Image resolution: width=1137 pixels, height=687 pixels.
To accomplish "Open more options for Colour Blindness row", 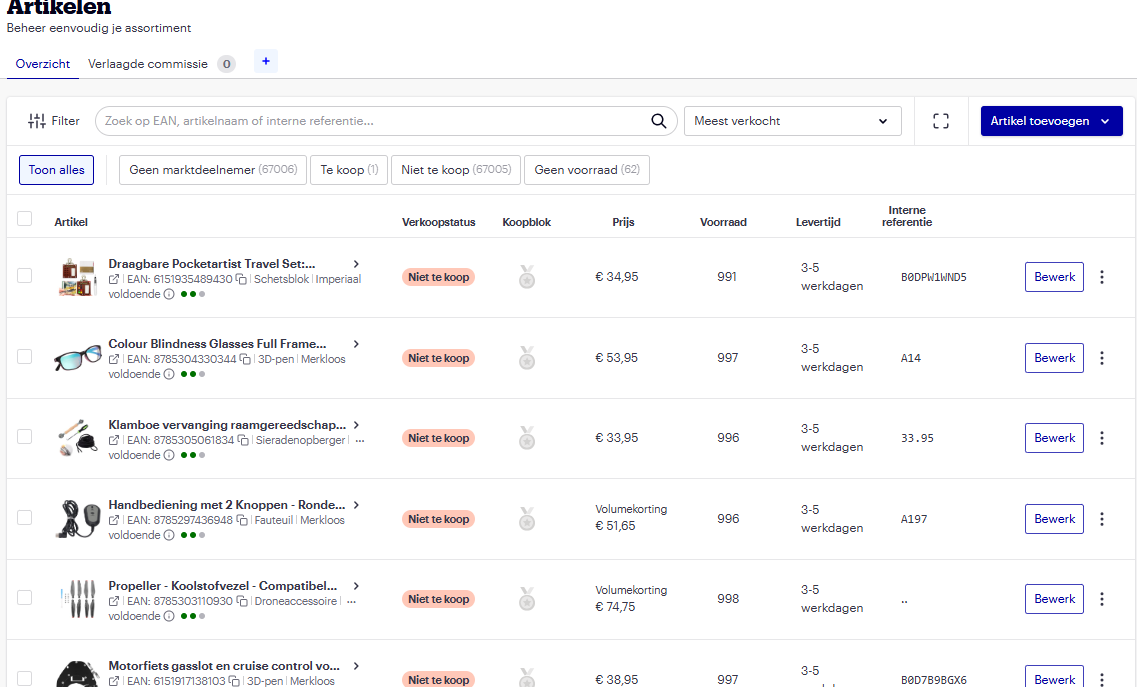I will coord(1101,358).
